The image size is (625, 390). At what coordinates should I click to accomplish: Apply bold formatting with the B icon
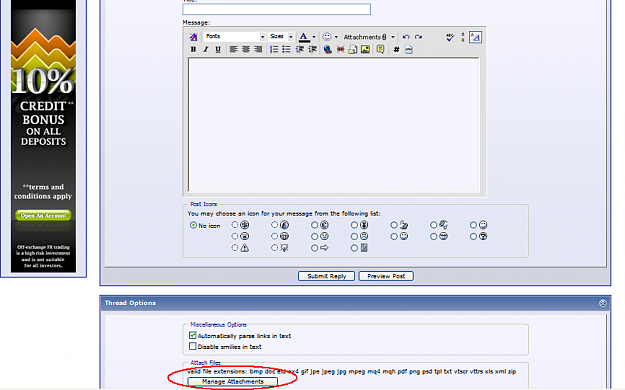tap(193, 49)
